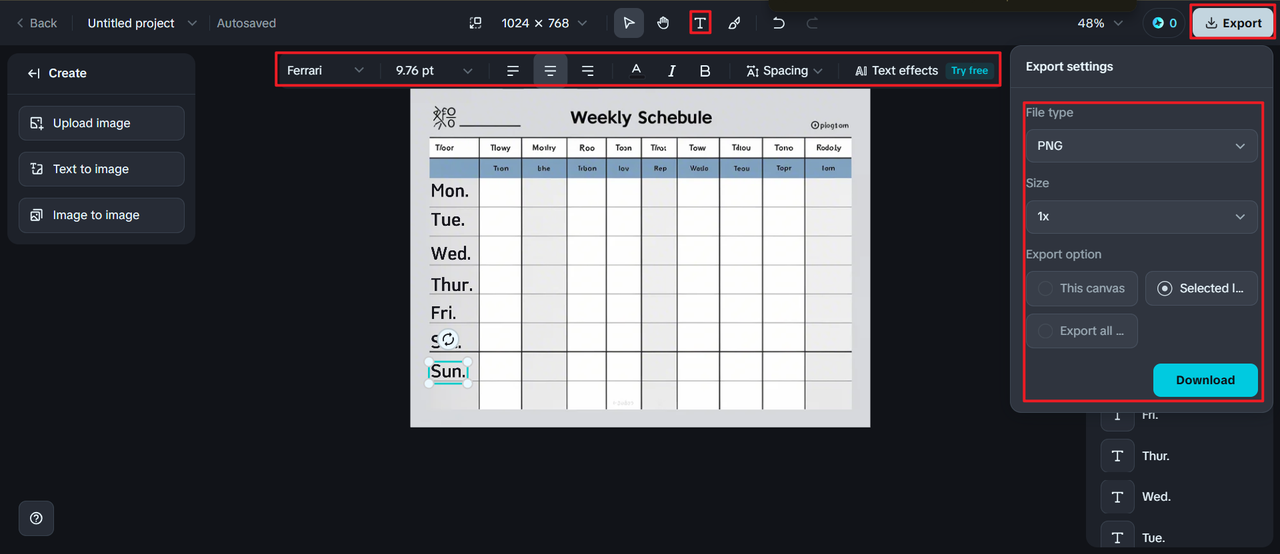Screen dimensions: 1280x554
Task: Click the Export settings heading
Action: (x=1069, y=67)
